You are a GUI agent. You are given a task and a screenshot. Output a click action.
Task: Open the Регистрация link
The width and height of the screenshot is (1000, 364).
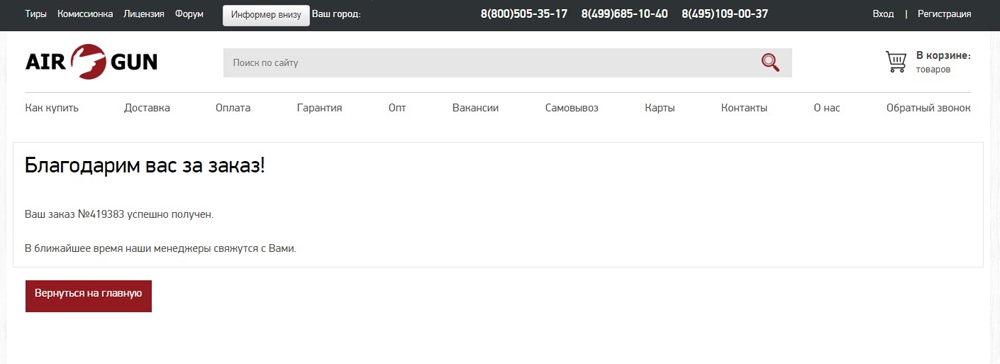click(945, 14)
